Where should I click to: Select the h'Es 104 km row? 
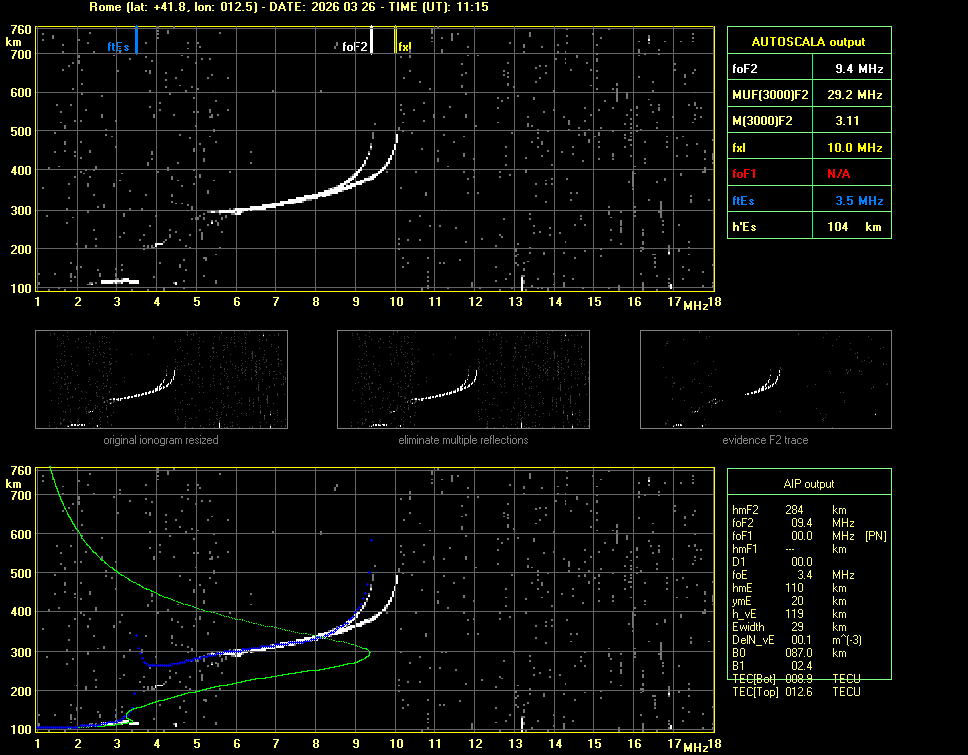click(808, 227)
